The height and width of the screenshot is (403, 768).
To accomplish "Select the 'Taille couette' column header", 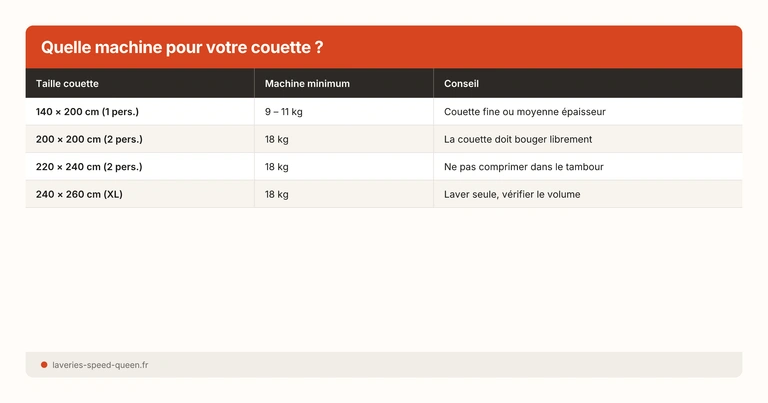I will tap(68, 84).
